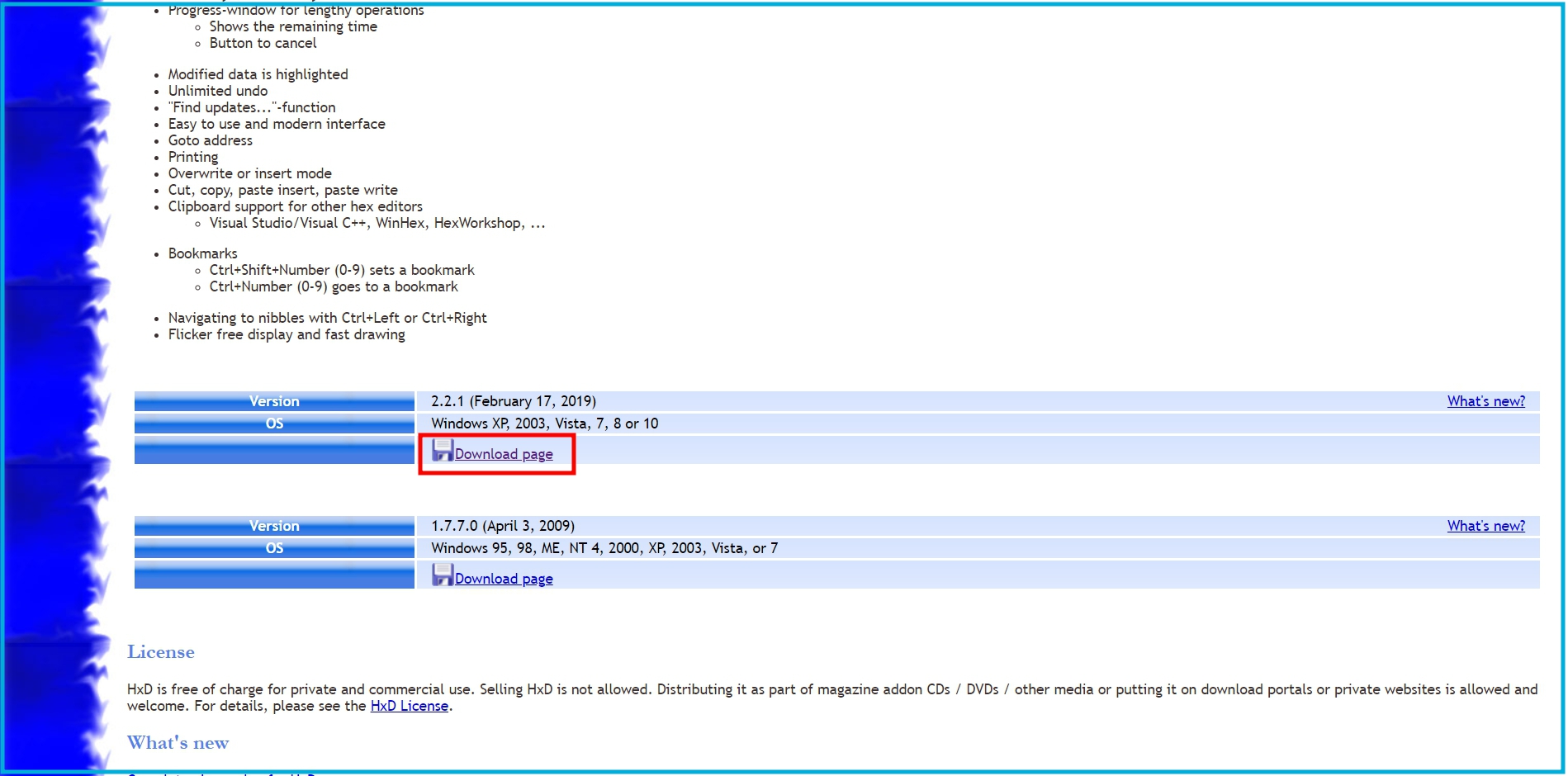
Task: Click "Modified data is highlighted" item
Action: [258, 74]
